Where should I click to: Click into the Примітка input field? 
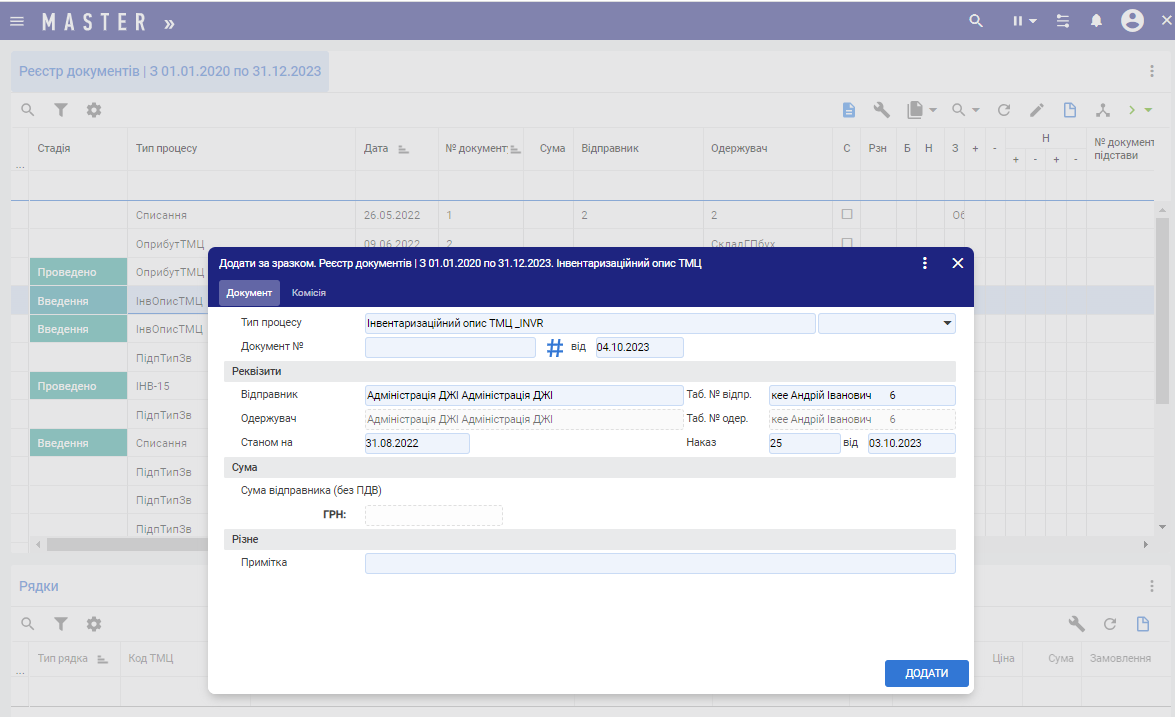point(660,564)
